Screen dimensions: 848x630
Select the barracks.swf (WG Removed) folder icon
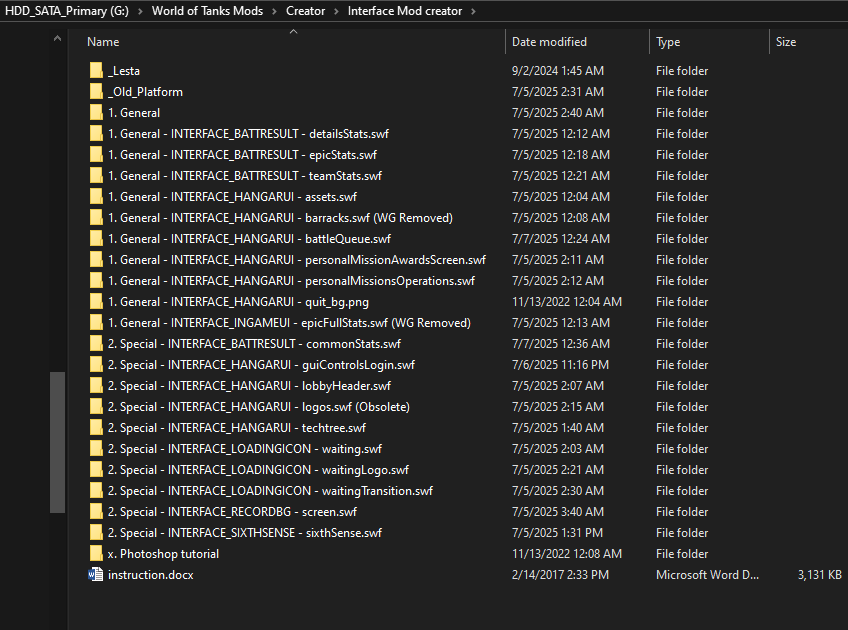pyautogui.click(x=96, y=217)
